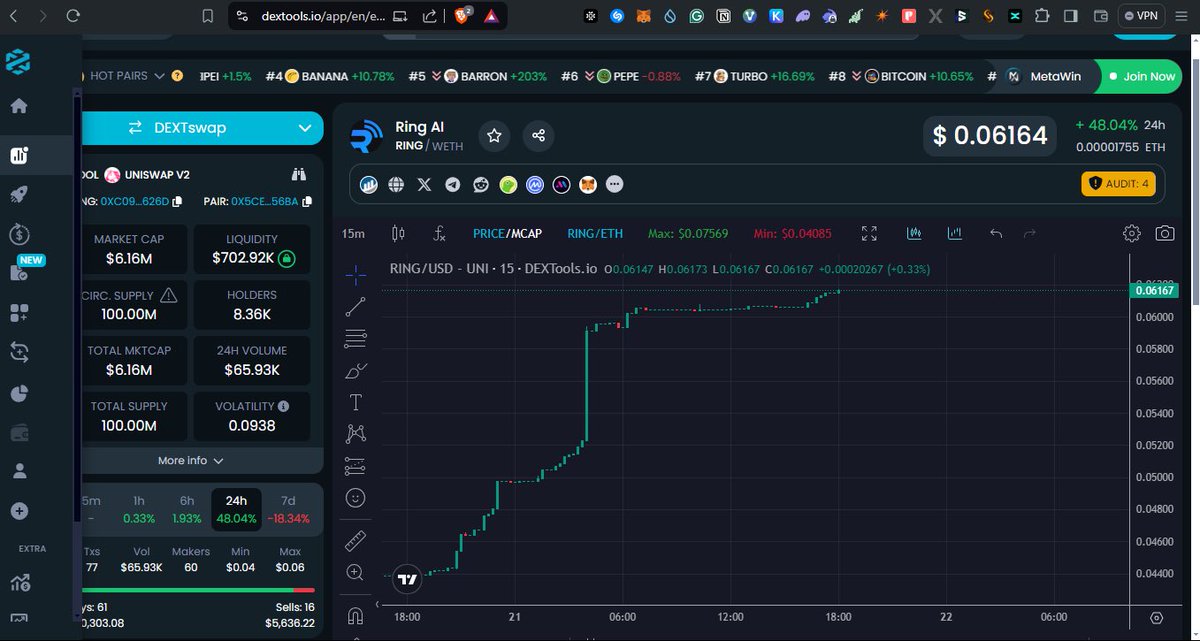Take a chart snapshot with camera icon
Viewport: 1200px width, 641px height.
click(x=1164, y=234)
